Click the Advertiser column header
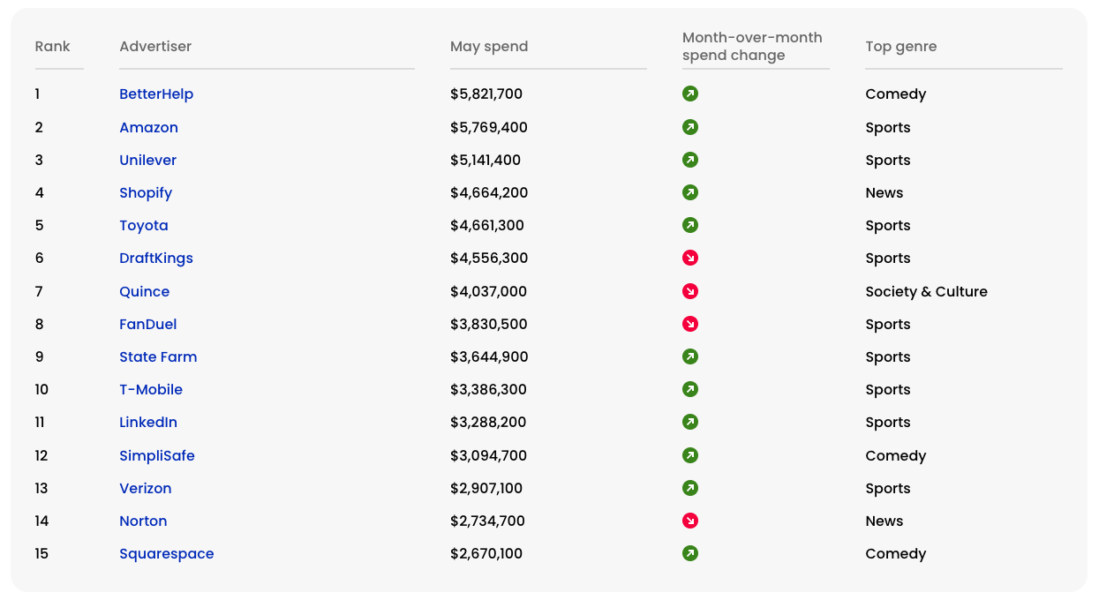The image size is (1099, 600). click(x=155, y=47)
